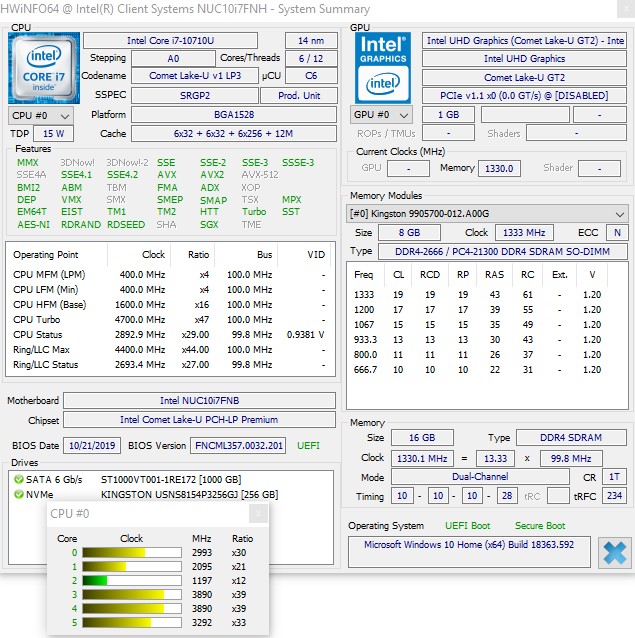Click the tRFC 234 field

coord(614,496)
